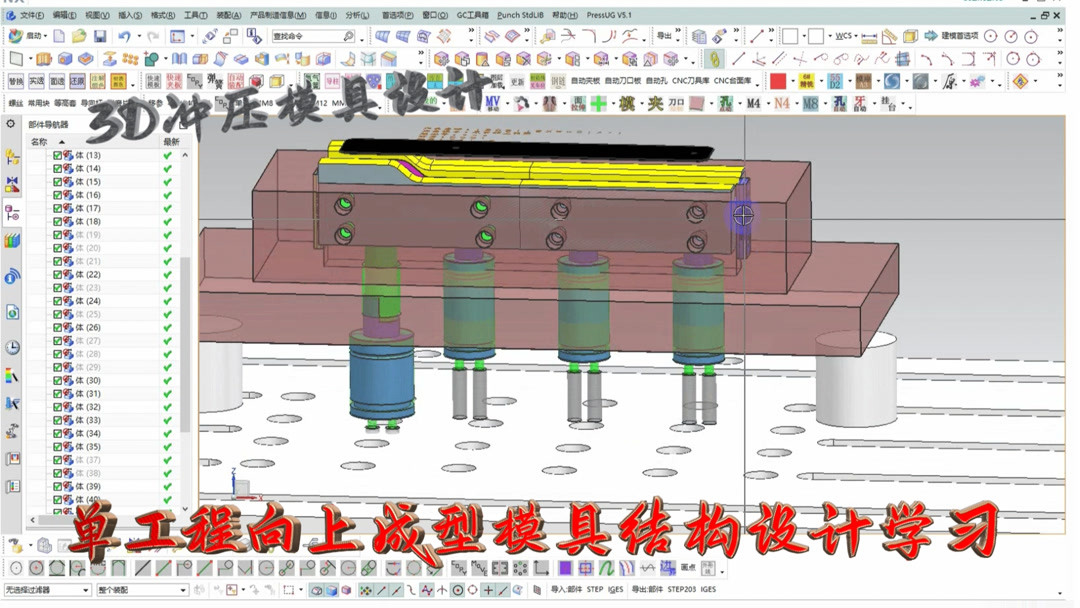Click the CNC合图库 library icon
This screenshot has height=608, width=1080.
732,80
